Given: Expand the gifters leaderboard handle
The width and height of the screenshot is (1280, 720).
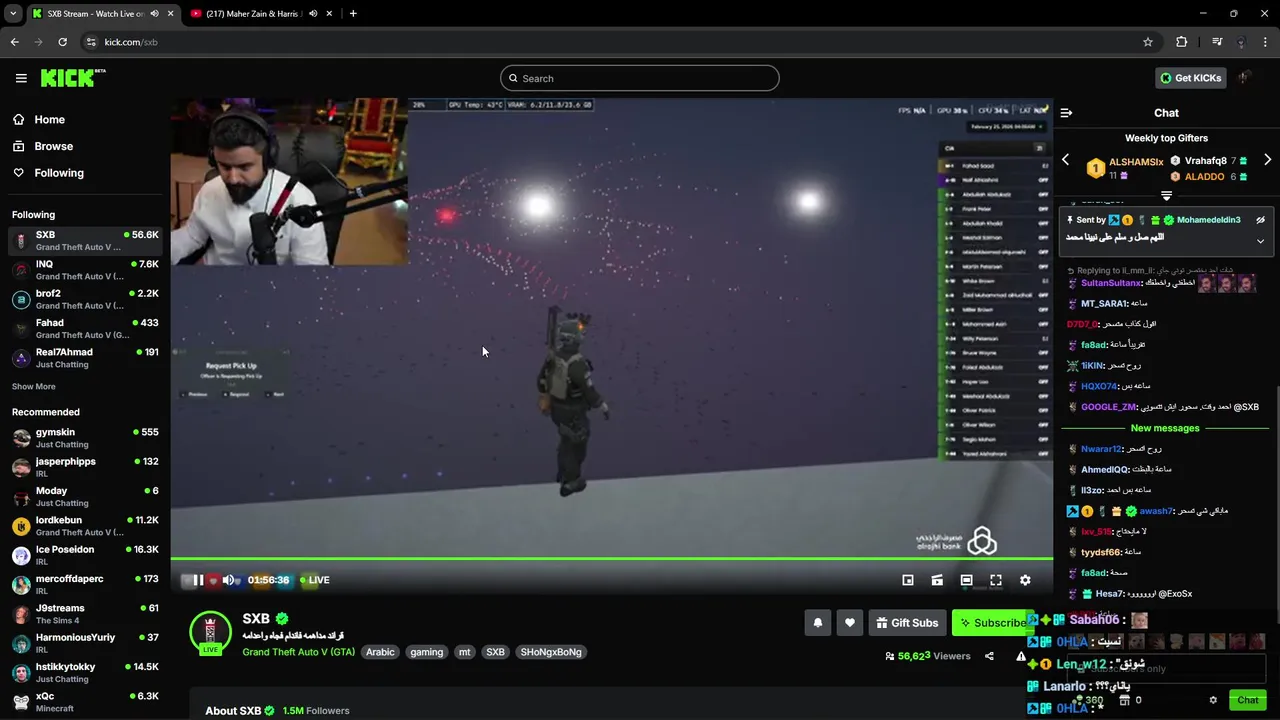Looking at the screenshot, I should [1166, 196].
